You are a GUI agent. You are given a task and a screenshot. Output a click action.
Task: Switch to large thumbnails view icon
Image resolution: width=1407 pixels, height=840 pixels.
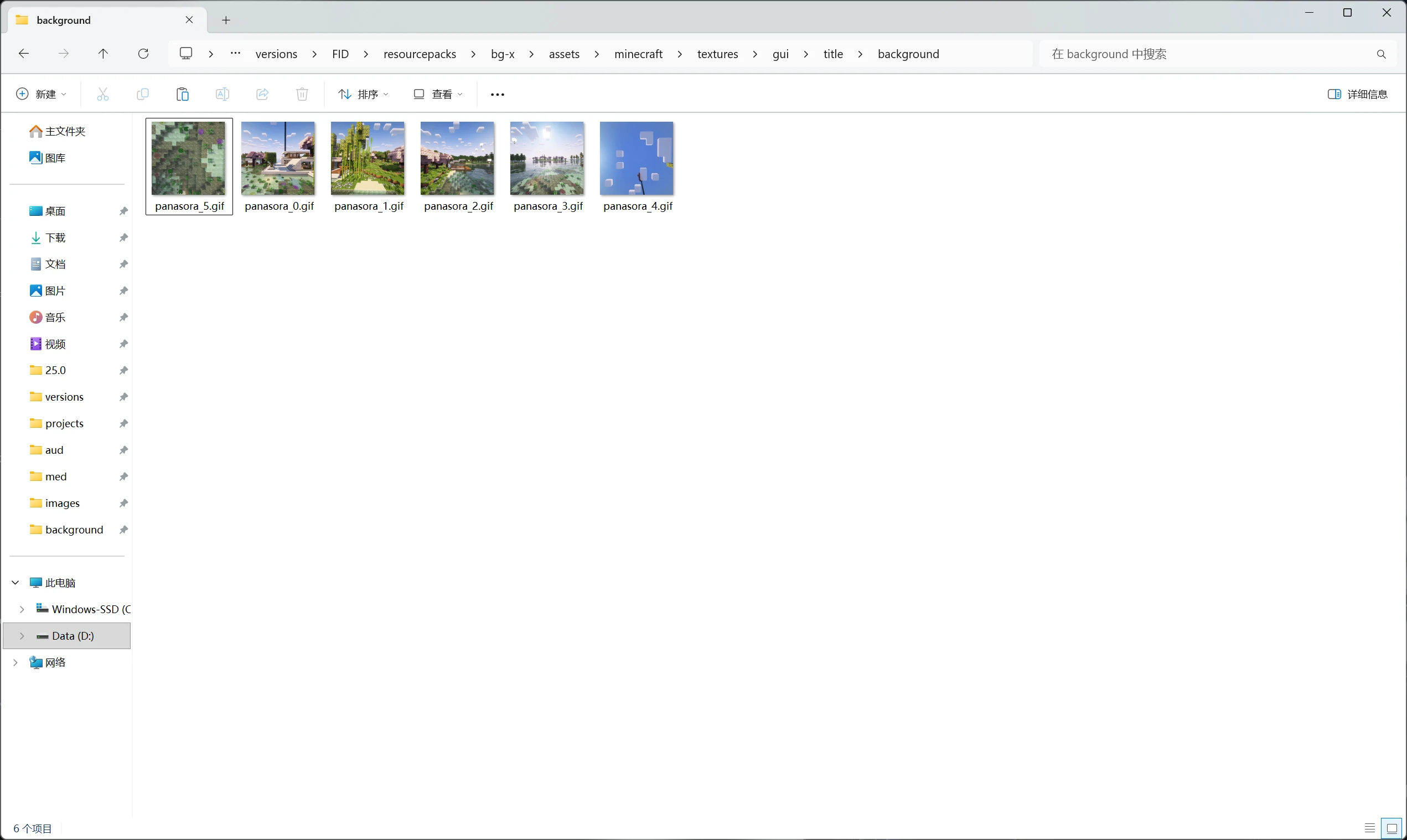point(1392,828)
